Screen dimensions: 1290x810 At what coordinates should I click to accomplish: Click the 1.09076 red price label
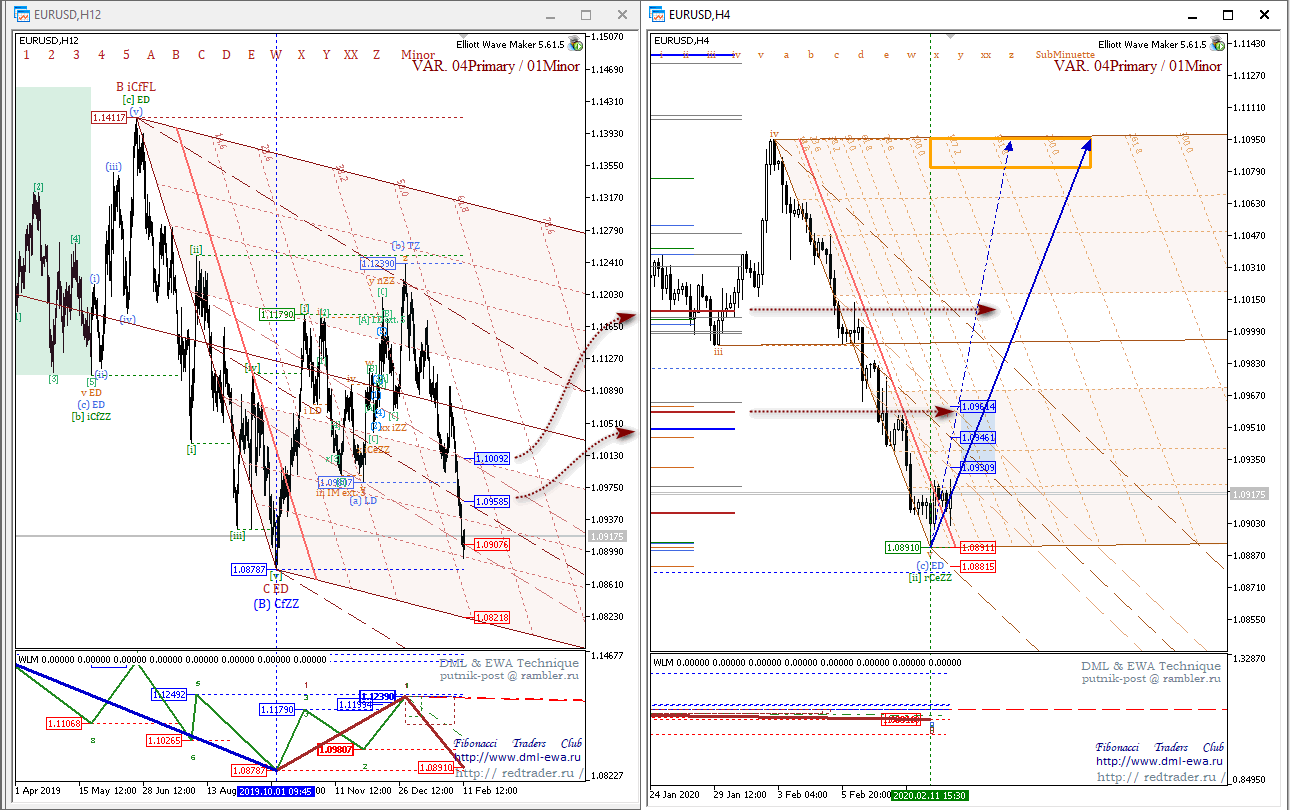click(x=492, y=544)
